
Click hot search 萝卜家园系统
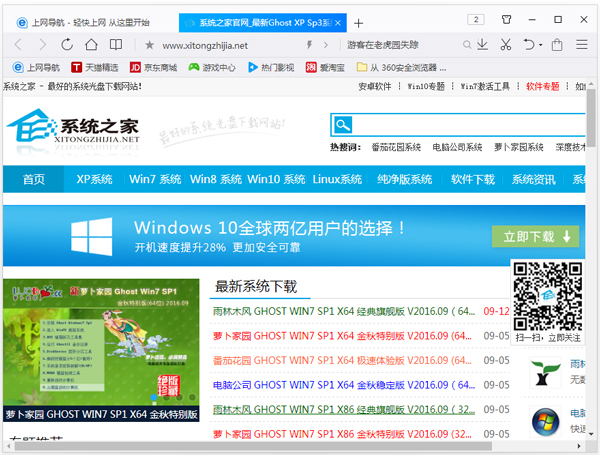pos(518,147)
